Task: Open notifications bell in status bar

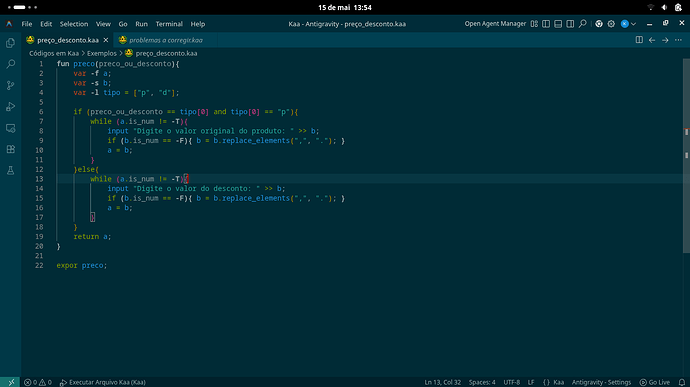Action: coord(682,382)
